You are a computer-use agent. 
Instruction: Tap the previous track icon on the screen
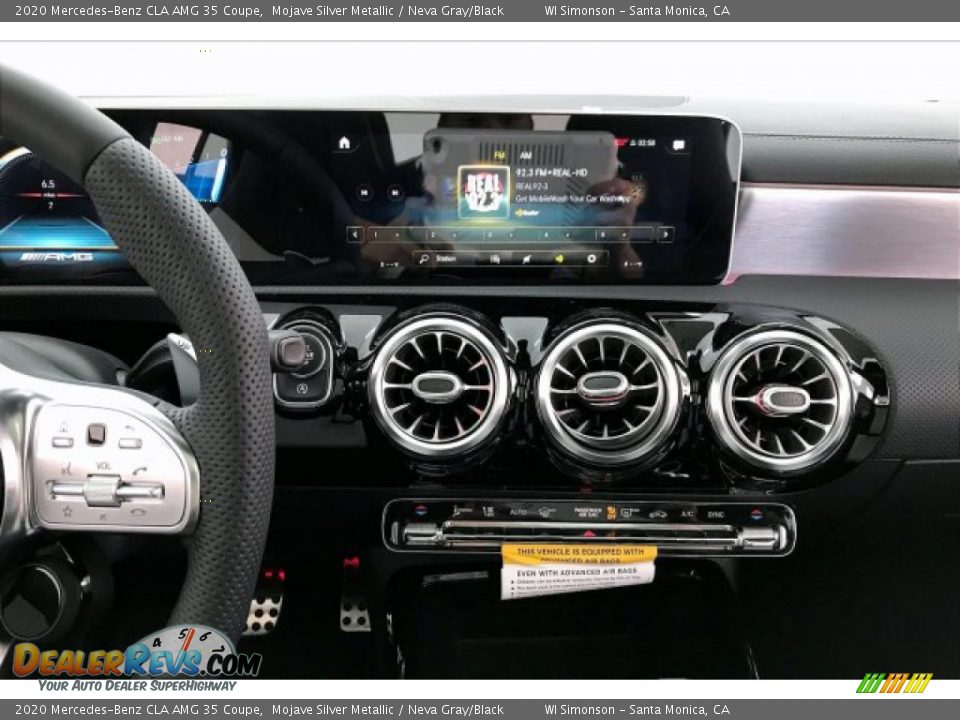pyautogui.click(x=363, y=191)
